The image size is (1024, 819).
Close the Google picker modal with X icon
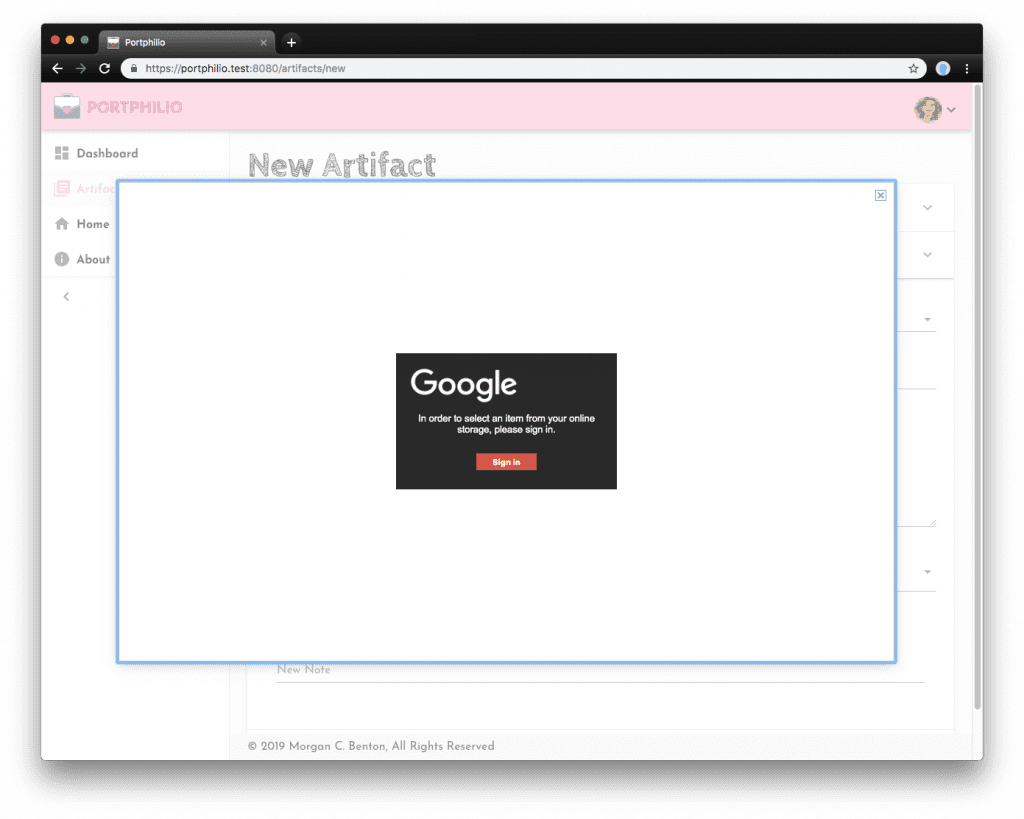[x=880, y=195]
